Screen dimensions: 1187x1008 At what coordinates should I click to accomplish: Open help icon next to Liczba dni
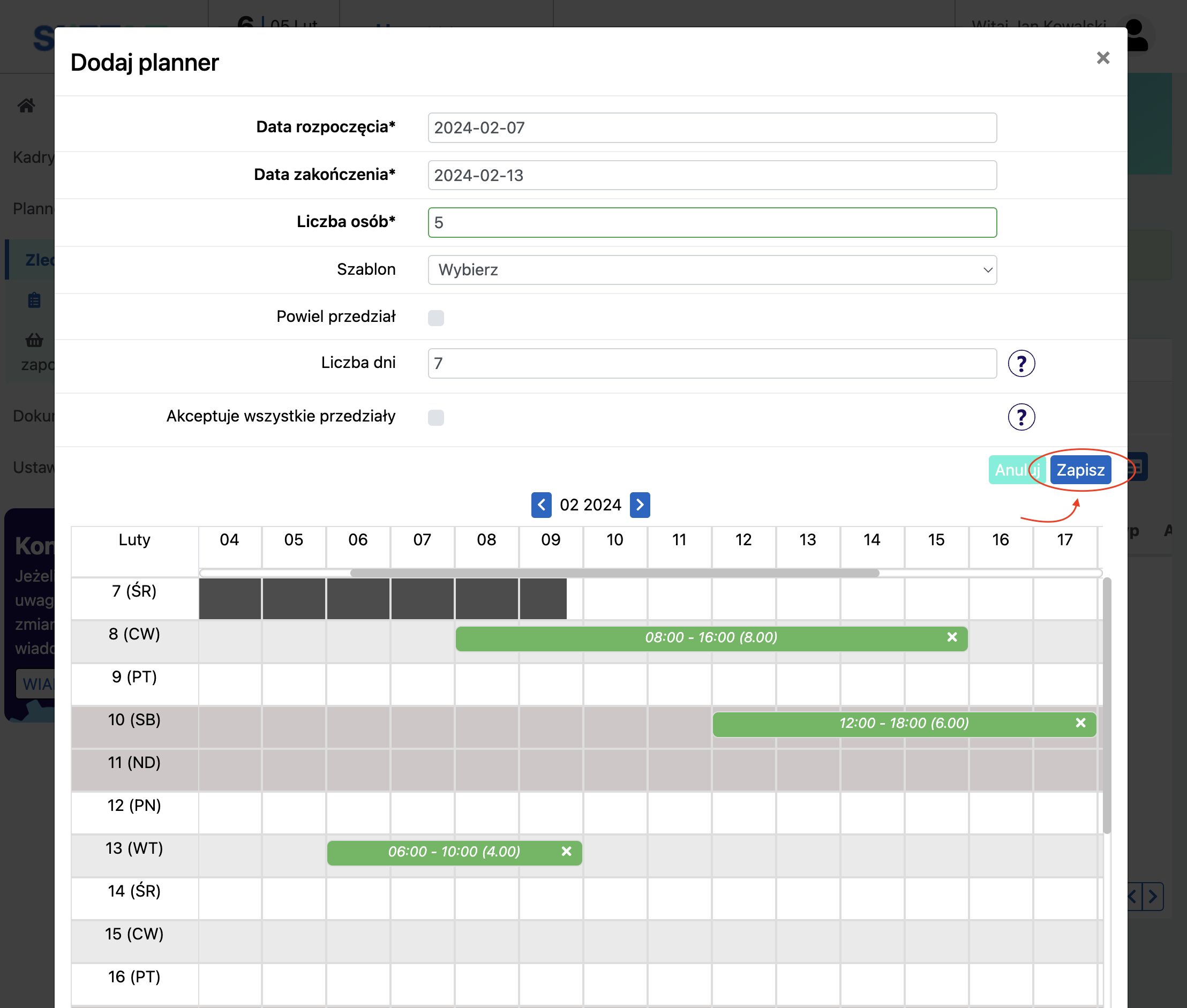click(x=1021, y=364)
